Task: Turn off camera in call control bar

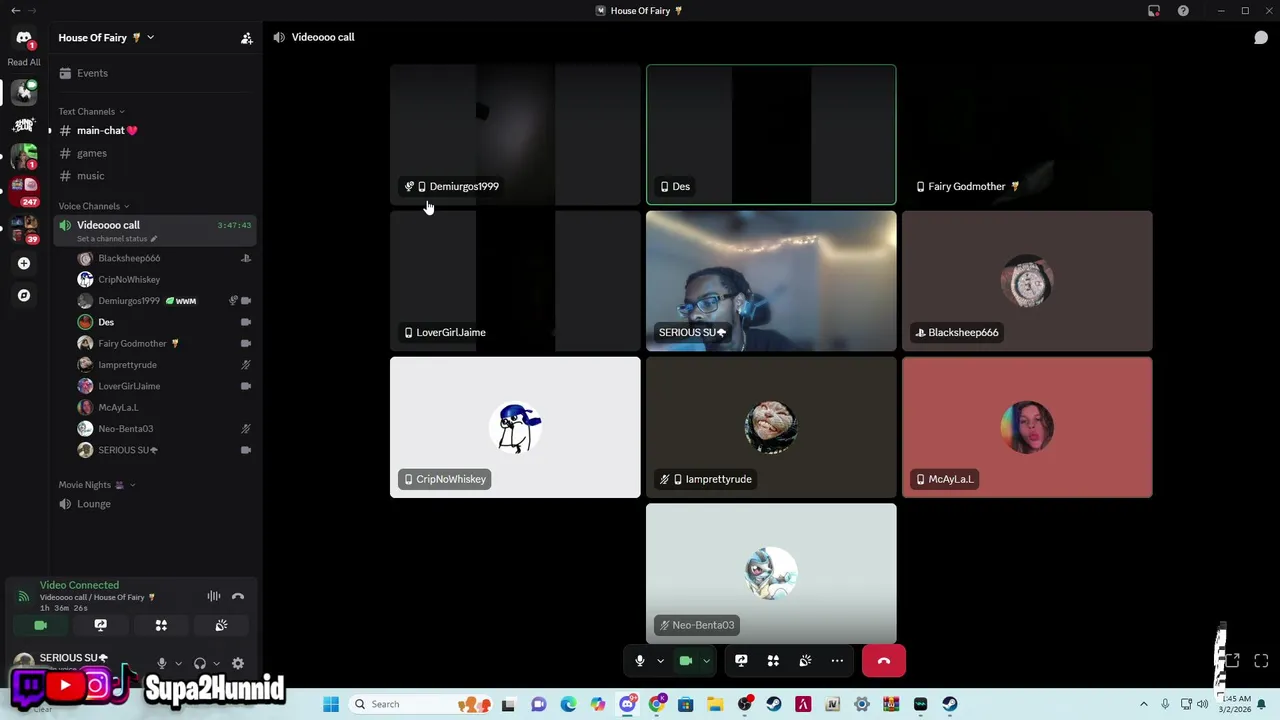Action: click(686, 661)
